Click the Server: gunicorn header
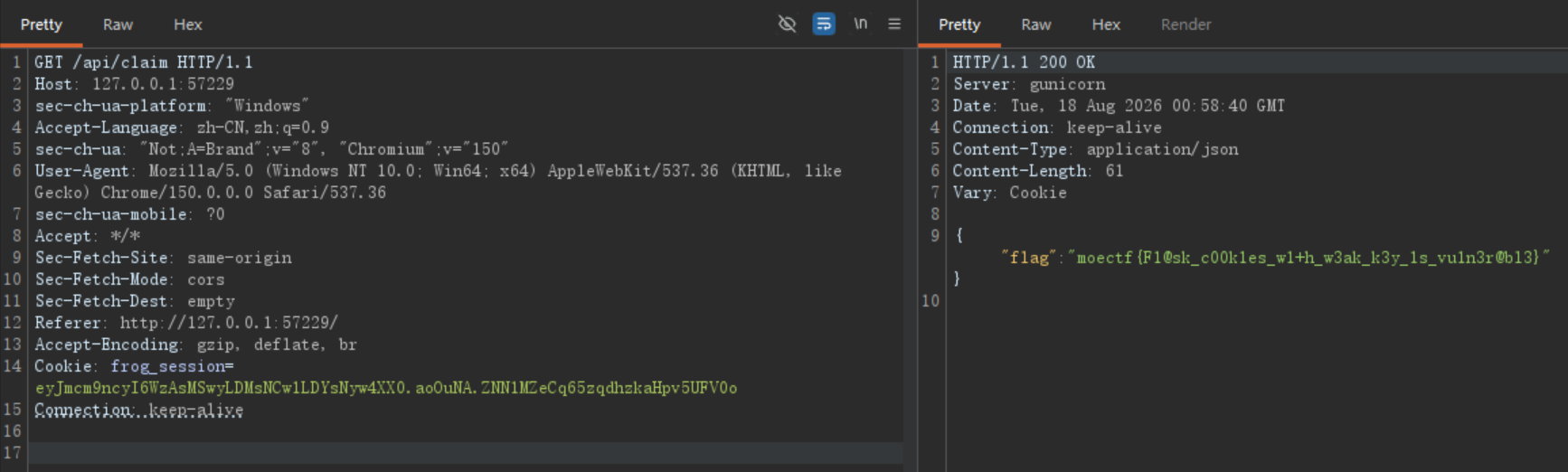Screen dimensions: 1568x472 (1029, 84)
